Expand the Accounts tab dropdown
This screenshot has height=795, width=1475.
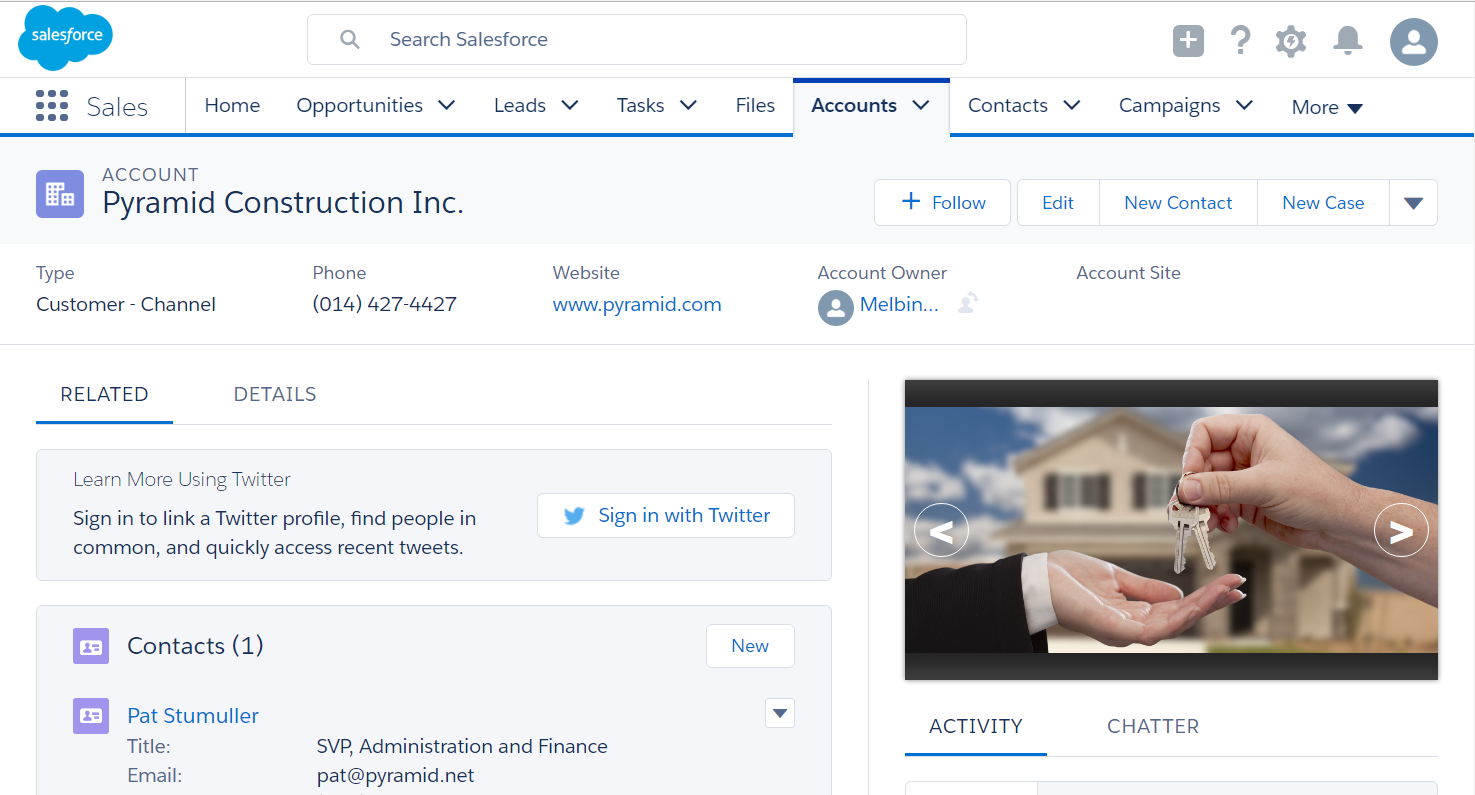[921, 105]
